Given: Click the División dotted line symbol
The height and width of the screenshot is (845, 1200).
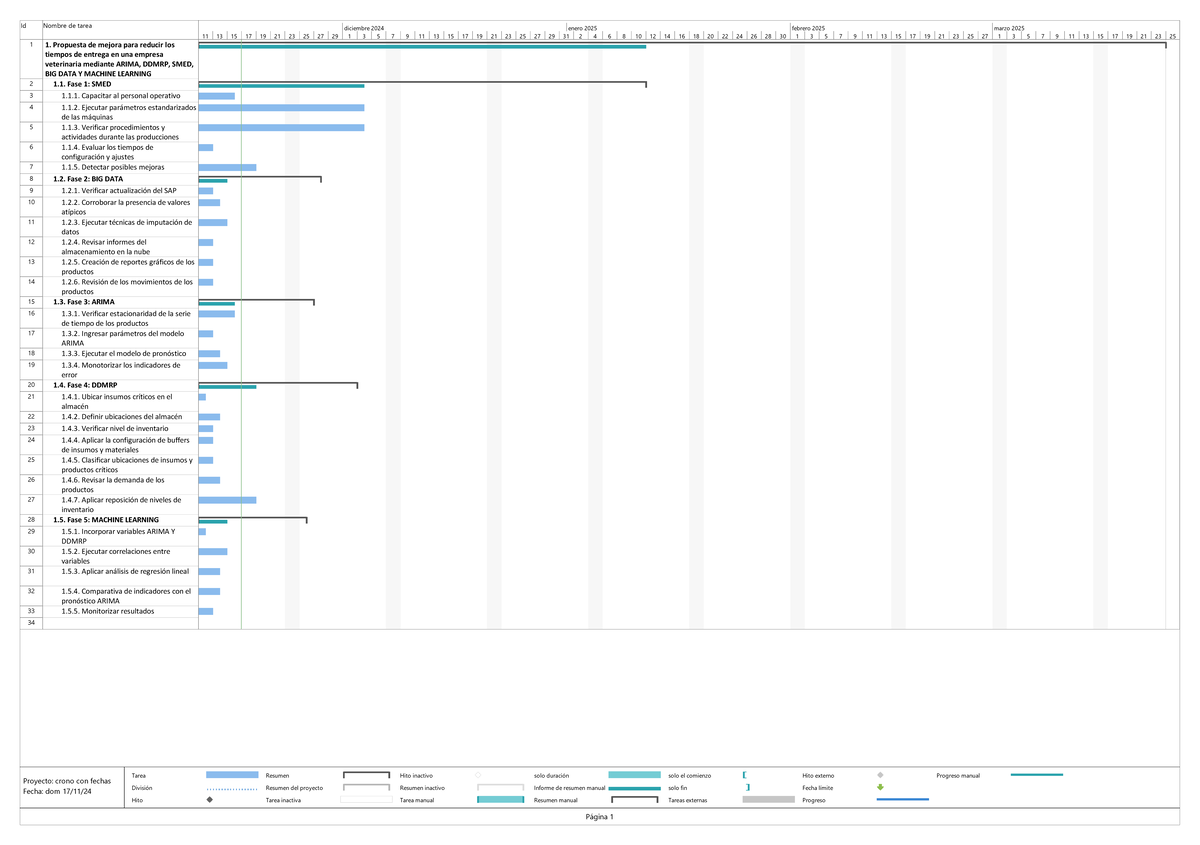Looking at the screenshot, I should 231,788.
